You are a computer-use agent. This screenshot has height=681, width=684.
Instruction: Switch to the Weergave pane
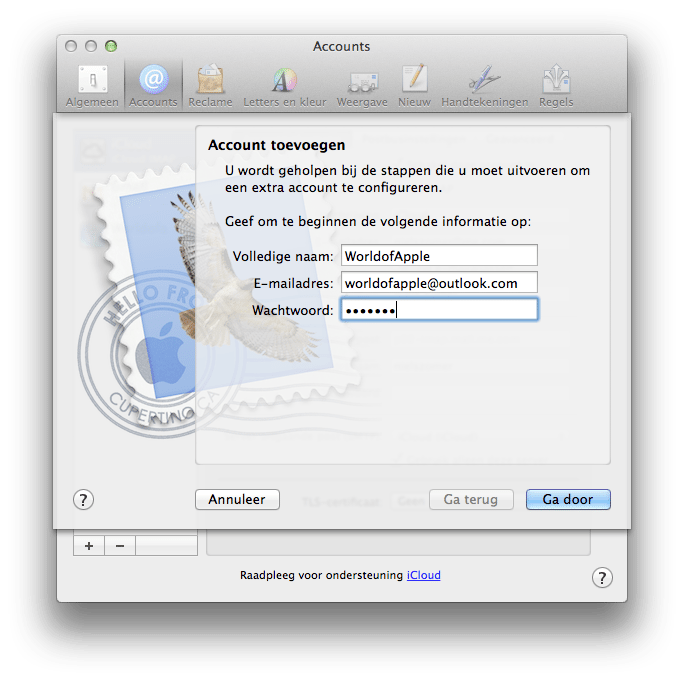coord(362,86)
